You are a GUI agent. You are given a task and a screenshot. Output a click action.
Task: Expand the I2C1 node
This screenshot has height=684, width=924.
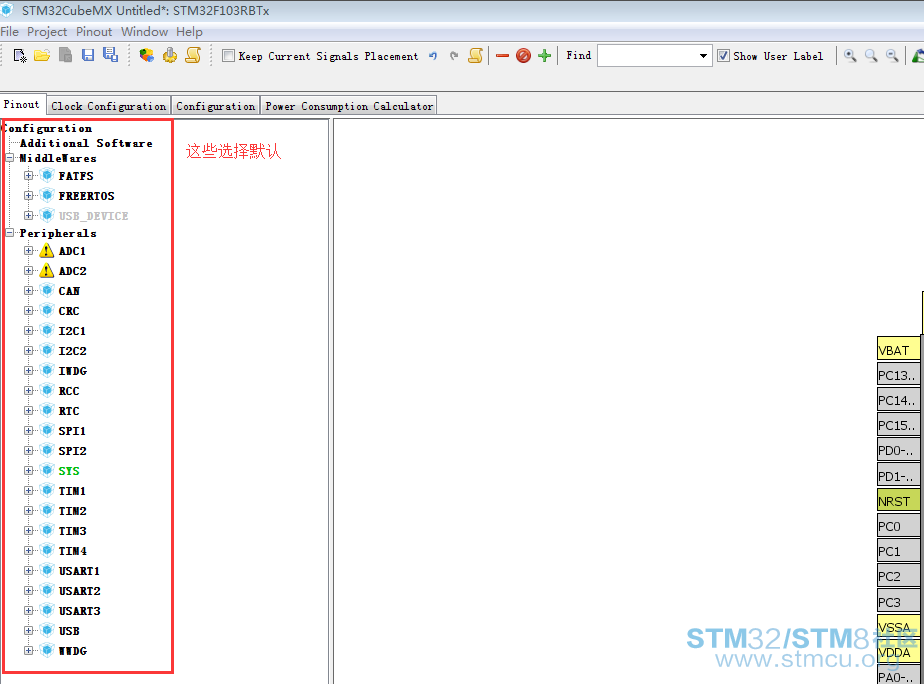tap(28, 331)
